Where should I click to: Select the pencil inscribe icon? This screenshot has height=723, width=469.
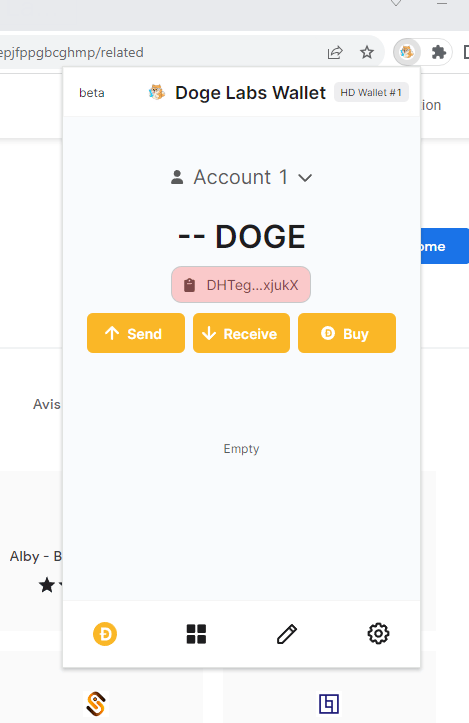[x=287, y=634]
